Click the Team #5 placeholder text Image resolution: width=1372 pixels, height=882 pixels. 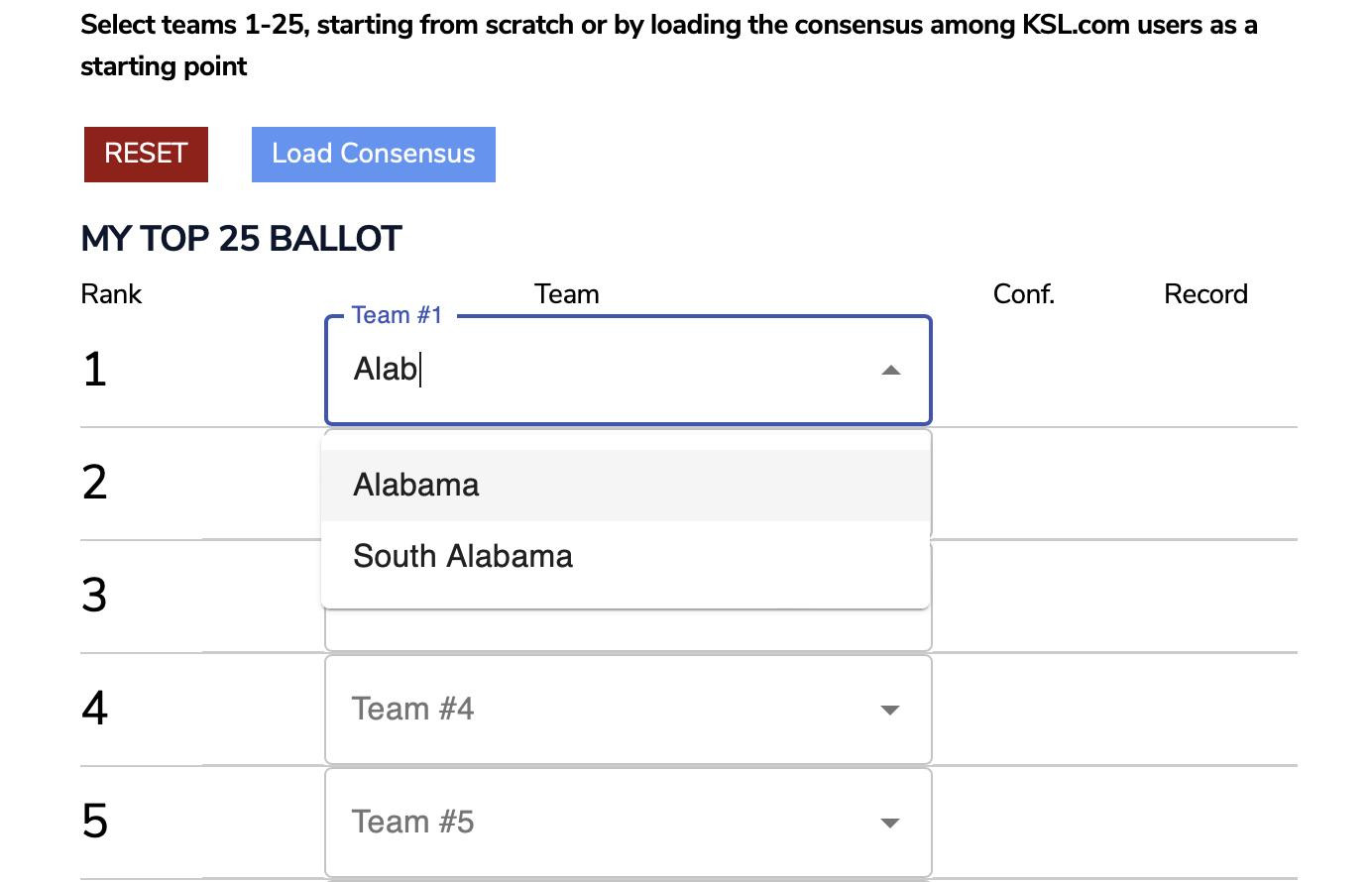(412, 823)
